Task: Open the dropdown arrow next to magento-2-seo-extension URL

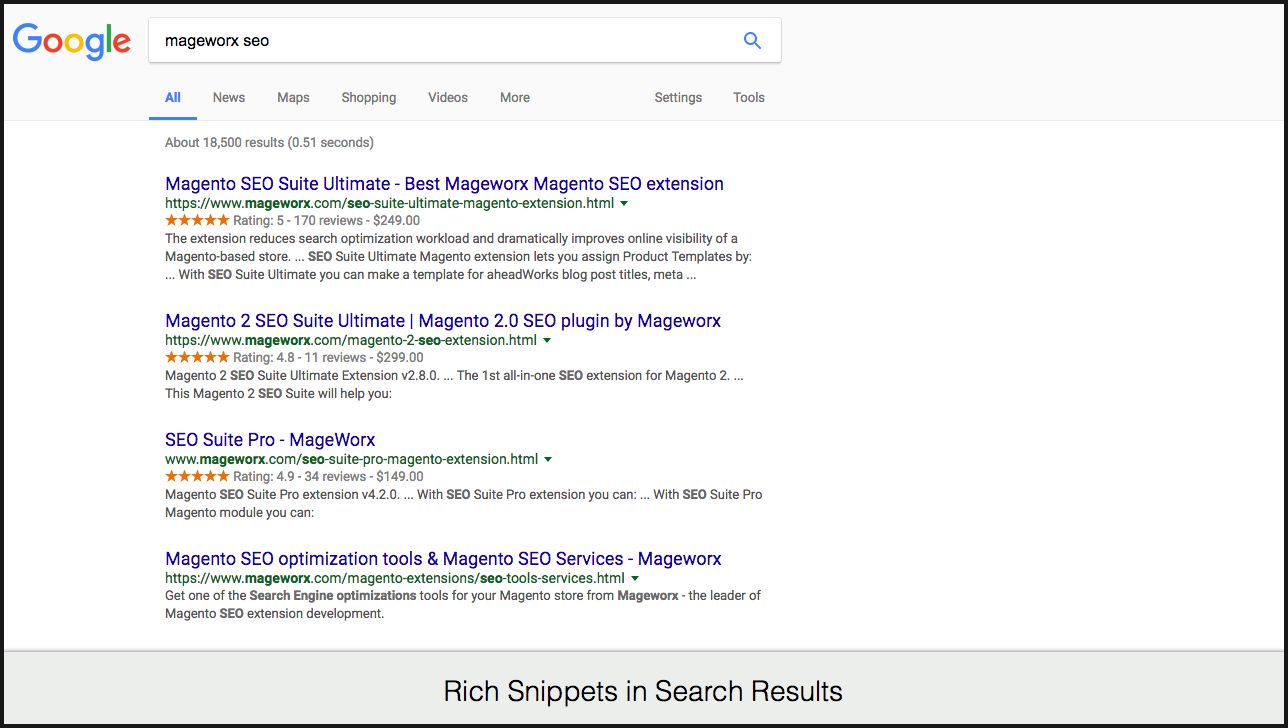Action: (x=547, y=341)
